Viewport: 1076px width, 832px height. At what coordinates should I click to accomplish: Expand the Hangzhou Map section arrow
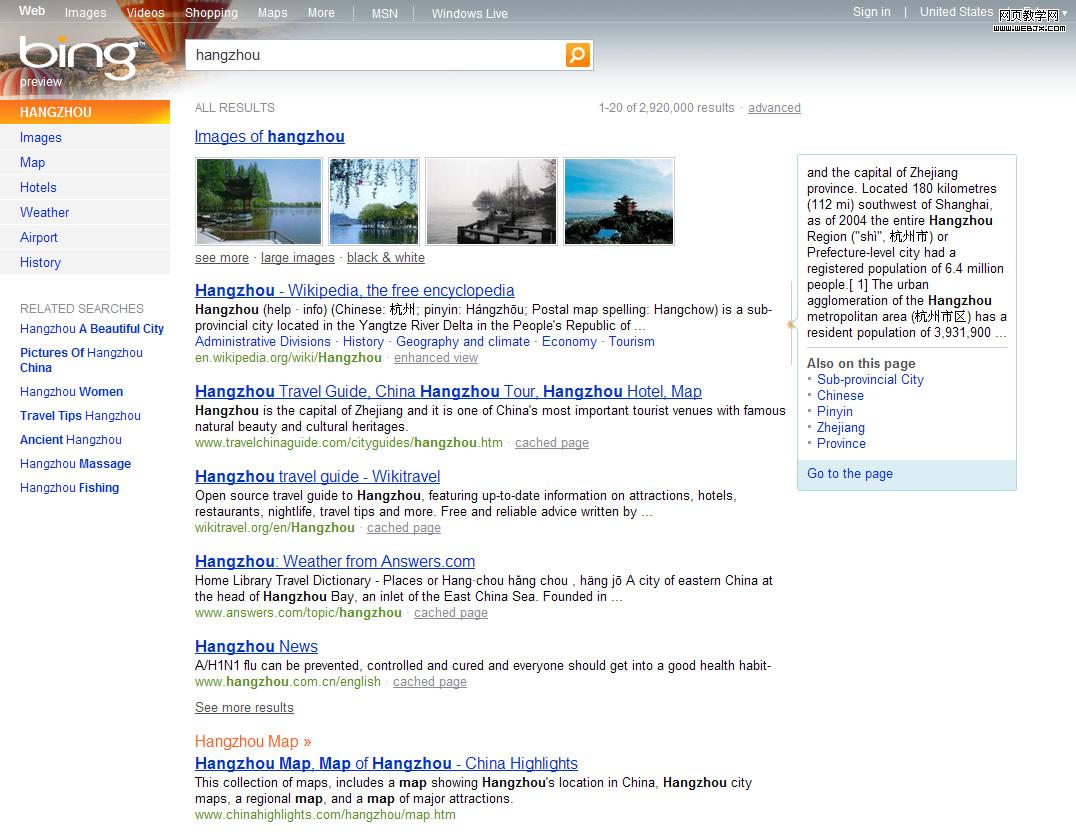(307, 741)
